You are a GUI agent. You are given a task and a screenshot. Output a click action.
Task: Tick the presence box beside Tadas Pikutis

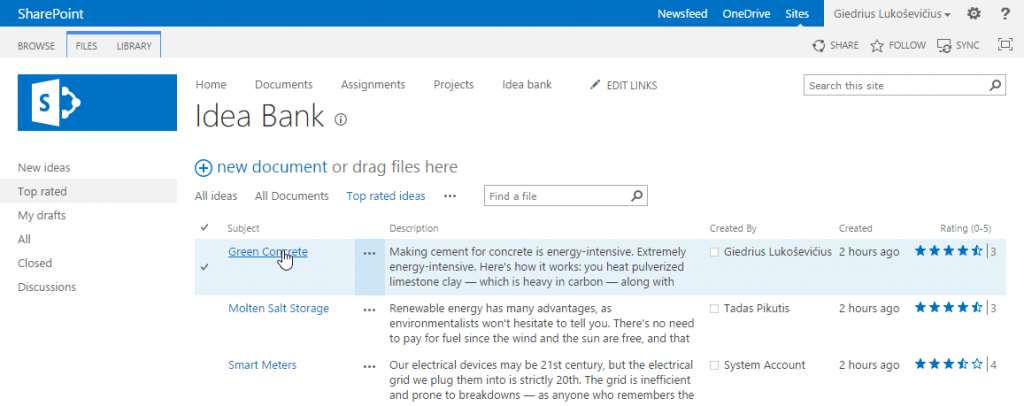point(714,309)
